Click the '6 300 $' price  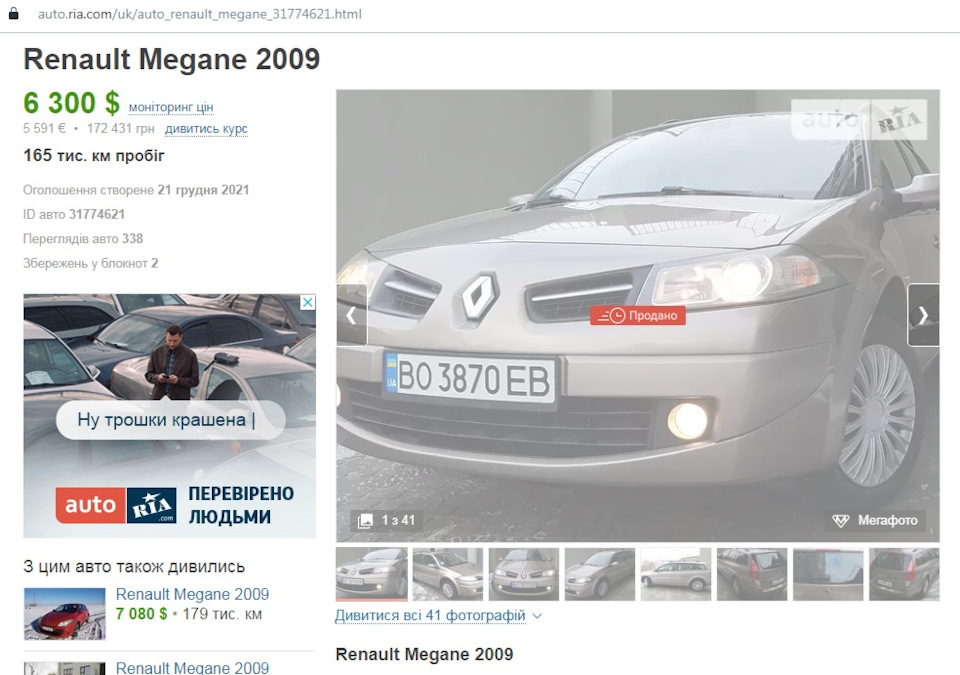tap(72, 102)
